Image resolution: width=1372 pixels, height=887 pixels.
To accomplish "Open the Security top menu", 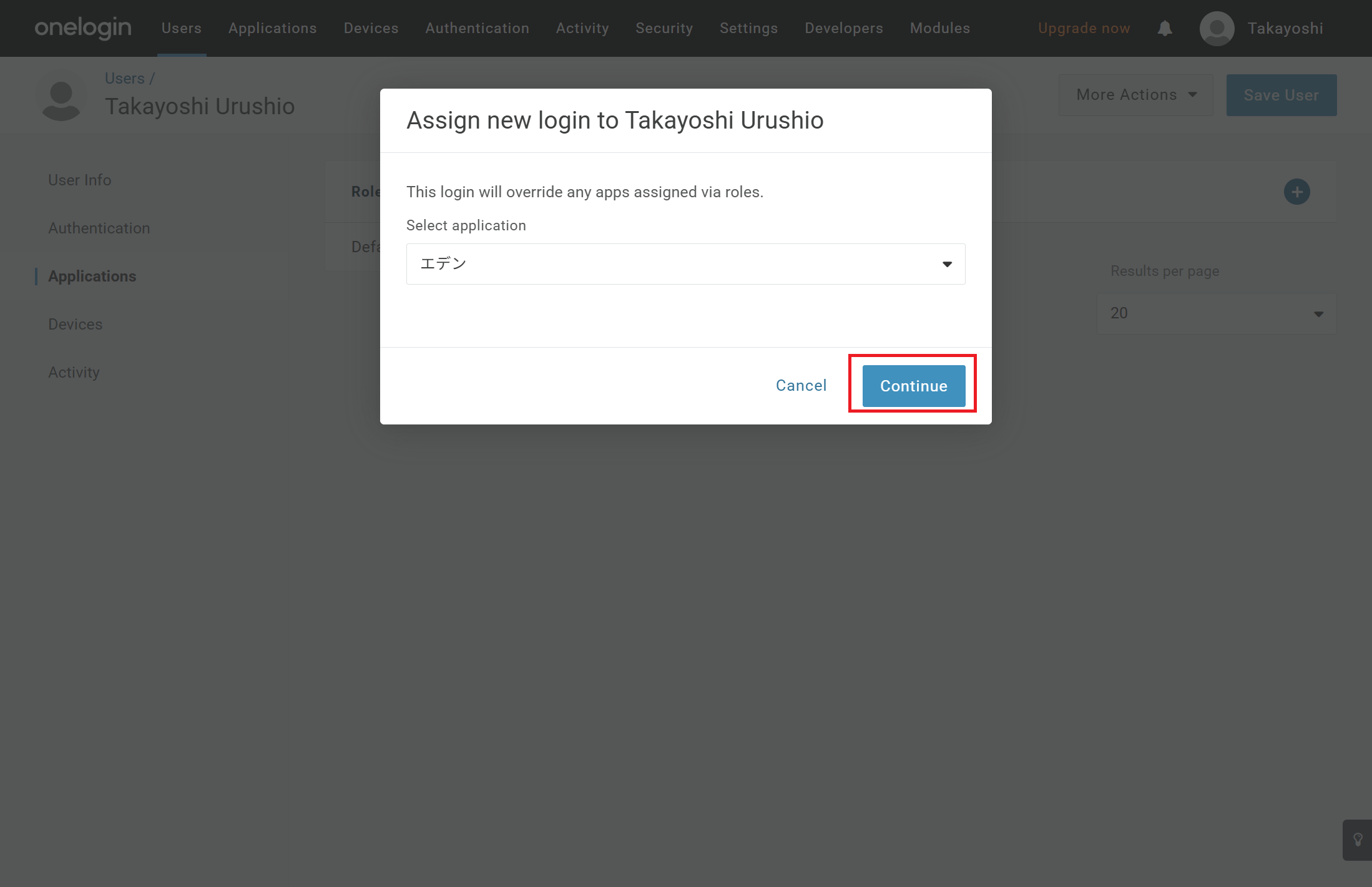I will [x=664, y=29].
